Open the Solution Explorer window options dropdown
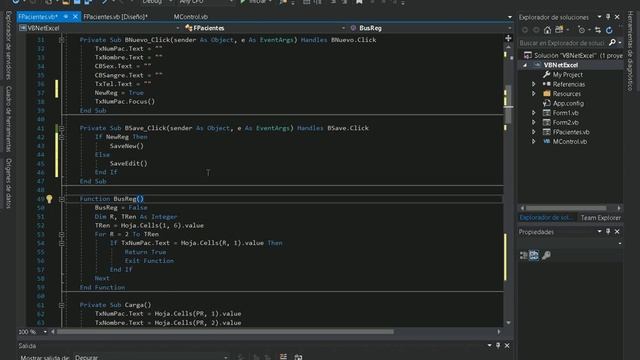 tap(599, 17)
